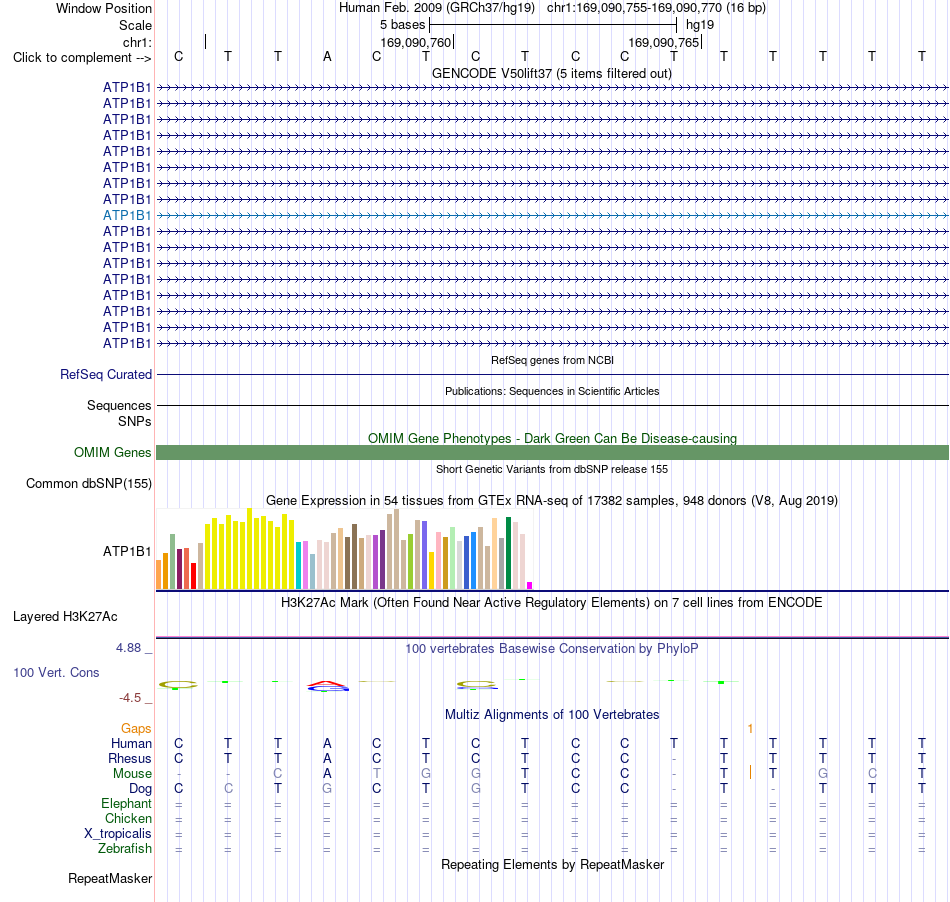Viewport: 950px width, 902px height.
Task: Open the H3K27Ac Mark ENCODE track title
Action: [x=551, y=603]
